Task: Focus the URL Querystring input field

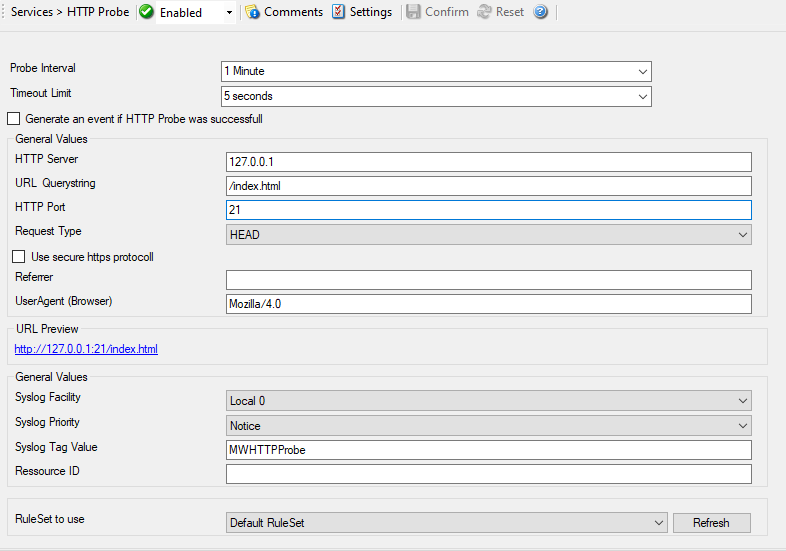Action: coord(488,186)
